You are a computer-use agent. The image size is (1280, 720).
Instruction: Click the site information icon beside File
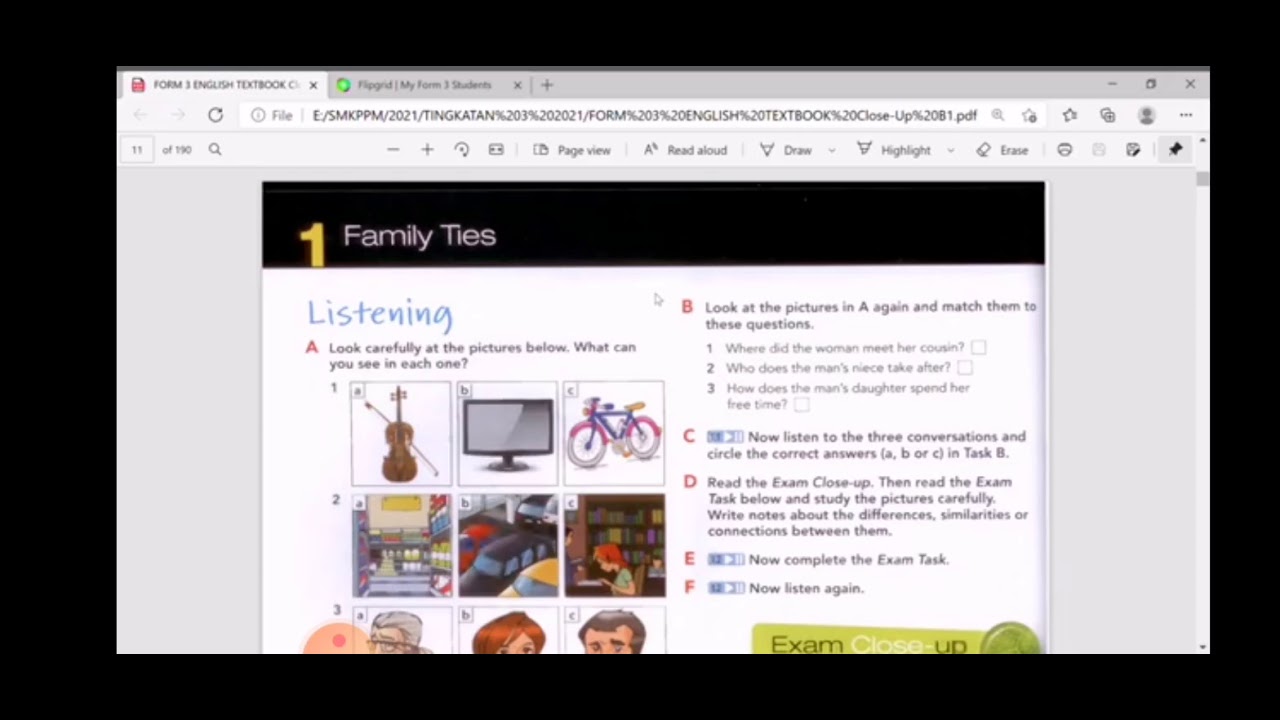(x=258, y=115)
